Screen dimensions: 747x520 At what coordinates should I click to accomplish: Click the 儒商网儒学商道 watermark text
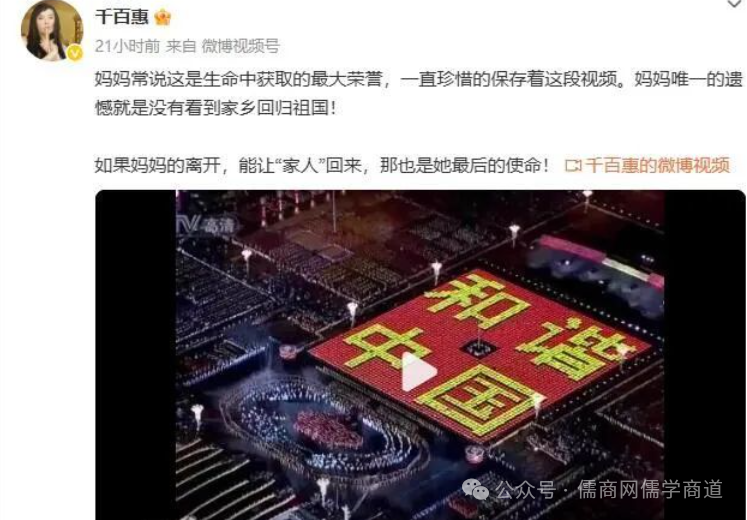[x=650, y=489]
